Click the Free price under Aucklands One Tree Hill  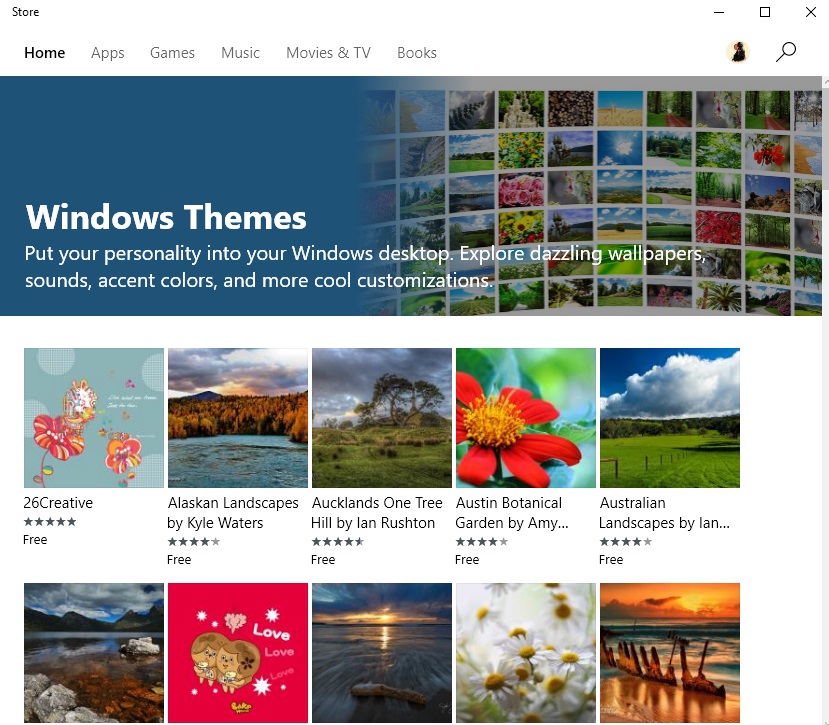tap(323, 559)
